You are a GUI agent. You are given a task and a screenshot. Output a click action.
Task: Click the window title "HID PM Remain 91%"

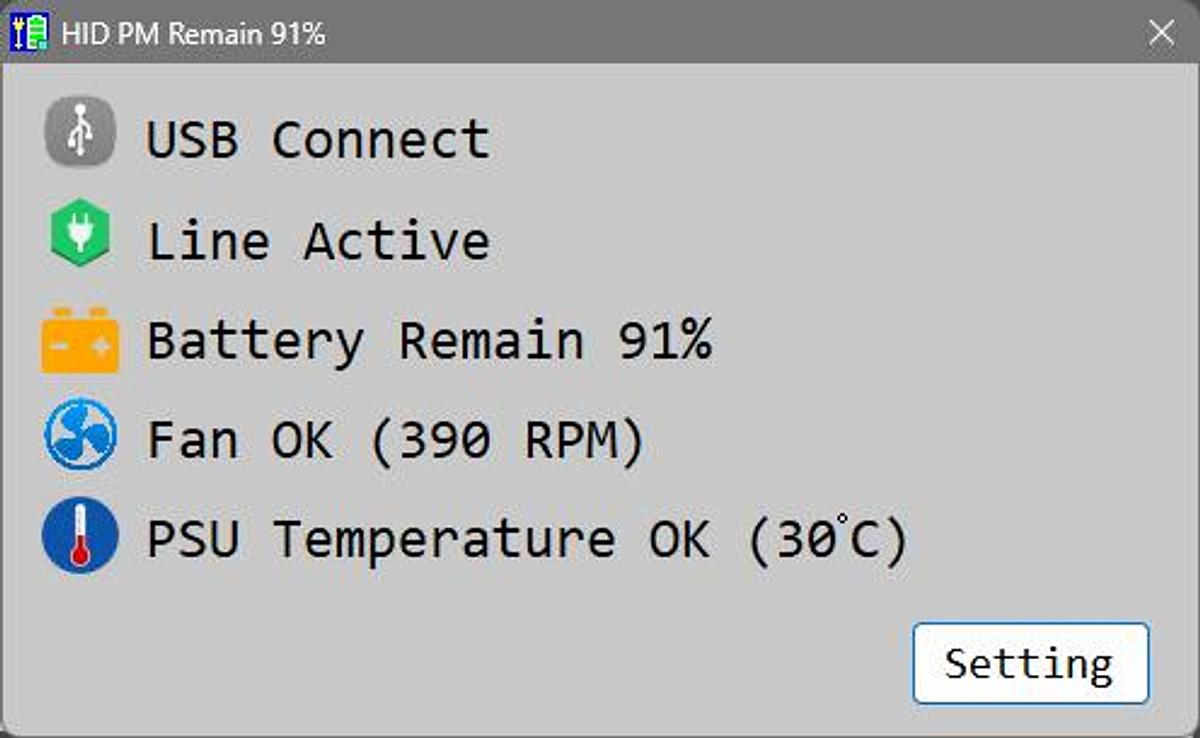coord(193,34)
